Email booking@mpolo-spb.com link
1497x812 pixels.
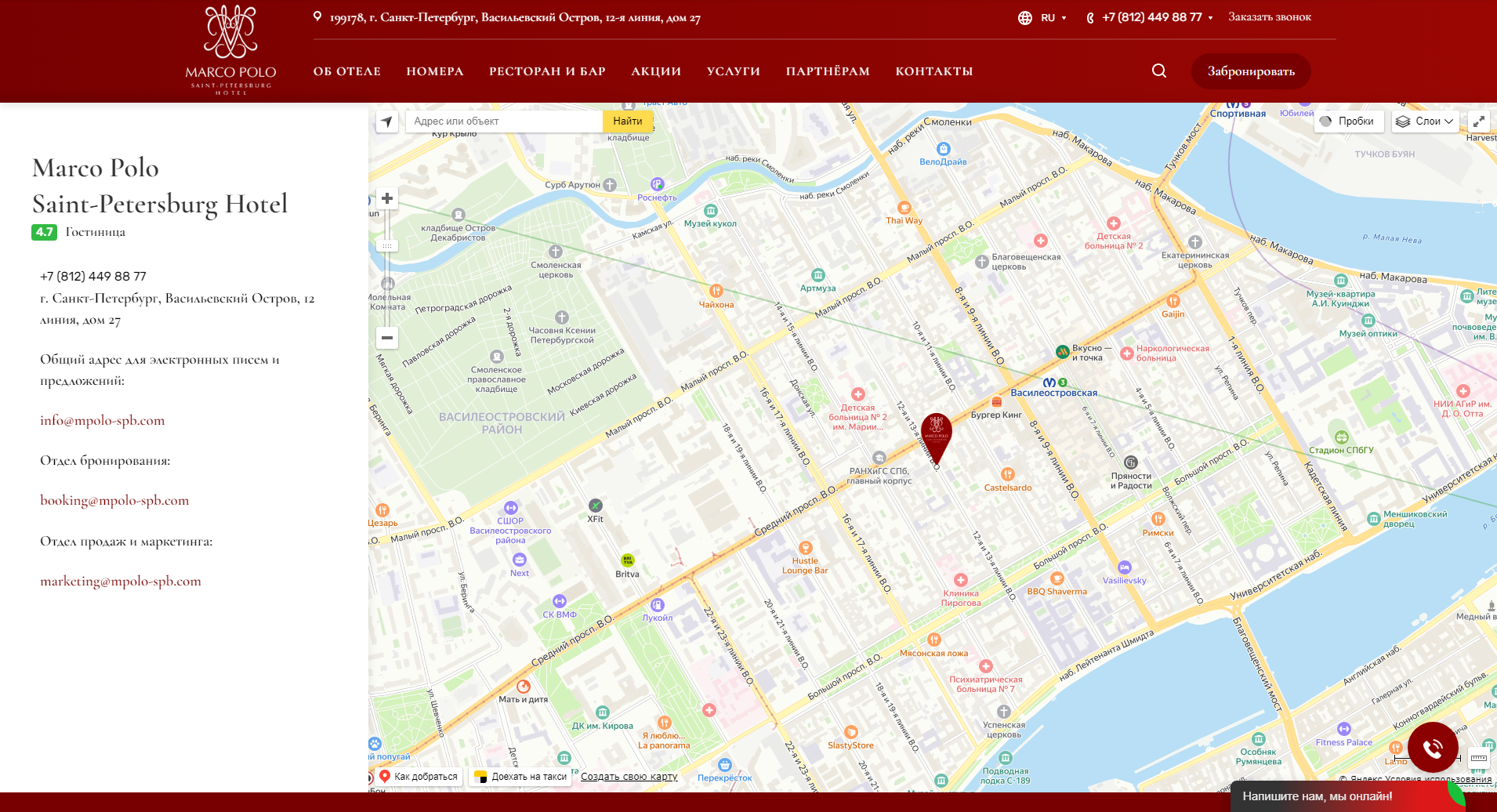coord(114,500)
